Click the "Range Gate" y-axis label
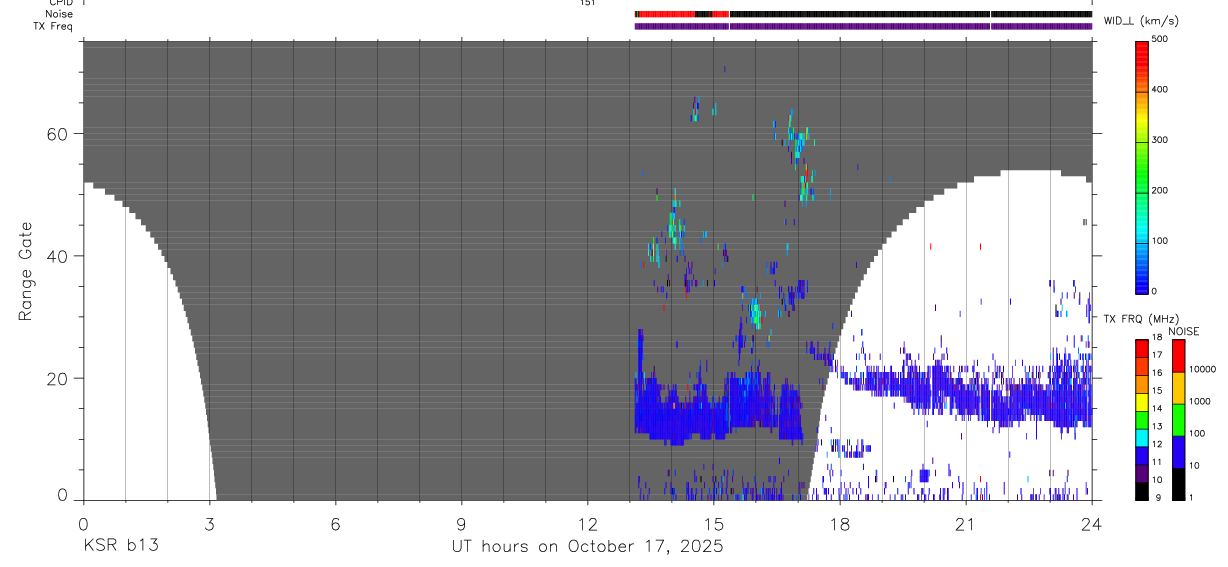1228x567 pixels. coord(26,271)
